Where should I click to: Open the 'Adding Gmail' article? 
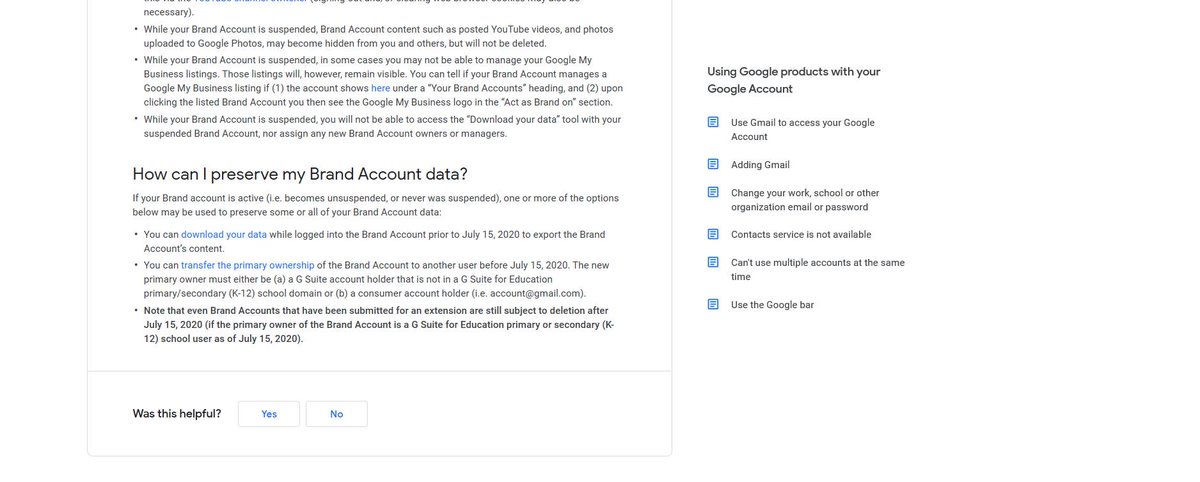[760, 164]
